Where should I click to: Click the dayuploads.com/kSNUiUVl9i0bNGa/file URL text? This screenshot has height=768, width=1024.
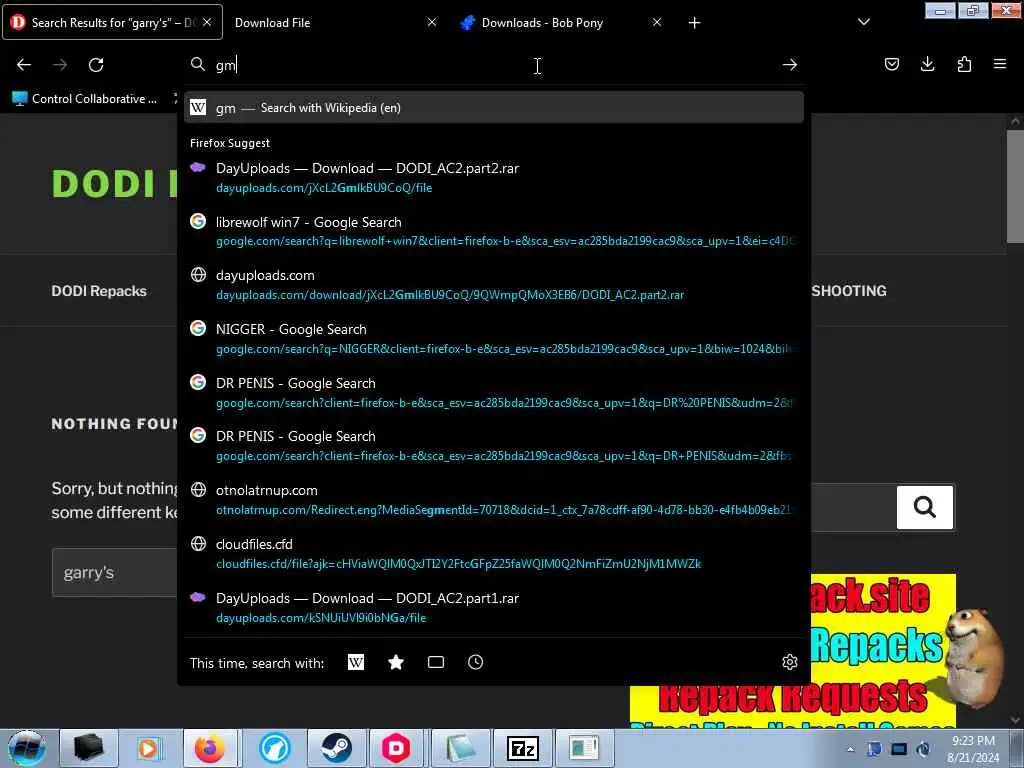[321, 618]
